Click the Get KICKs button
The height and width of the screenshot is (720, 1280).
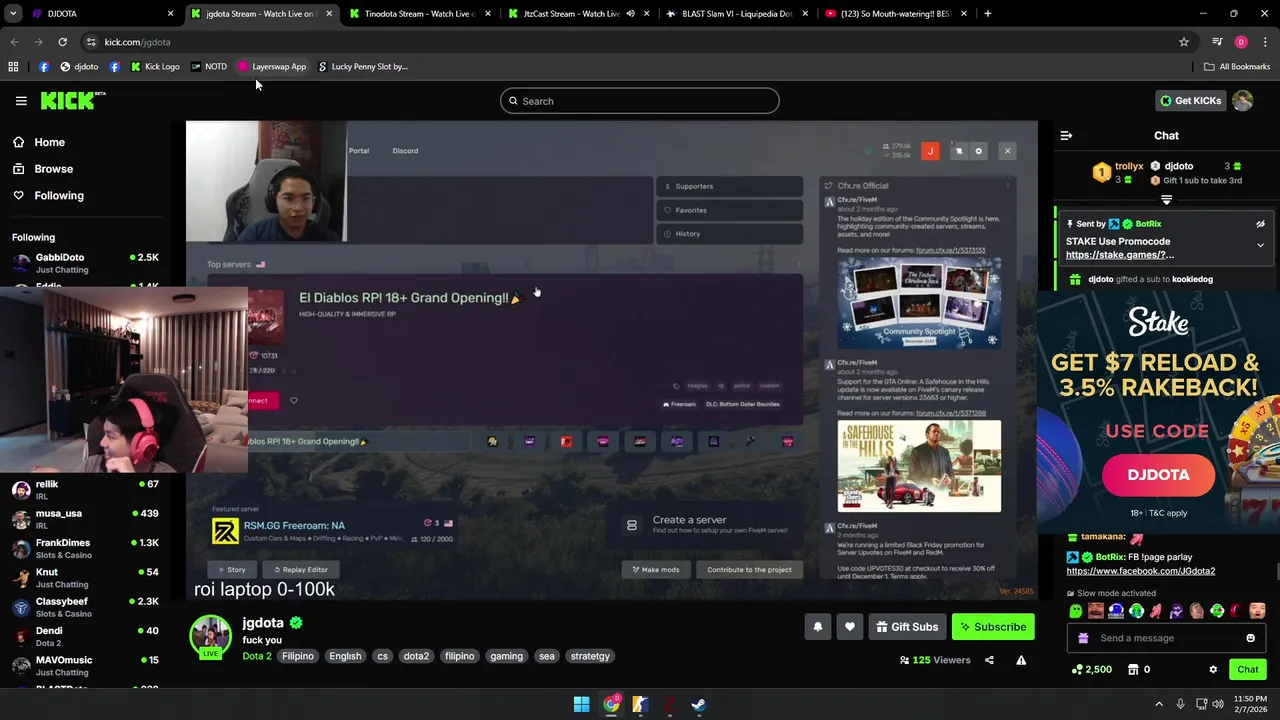(1190, 101)
